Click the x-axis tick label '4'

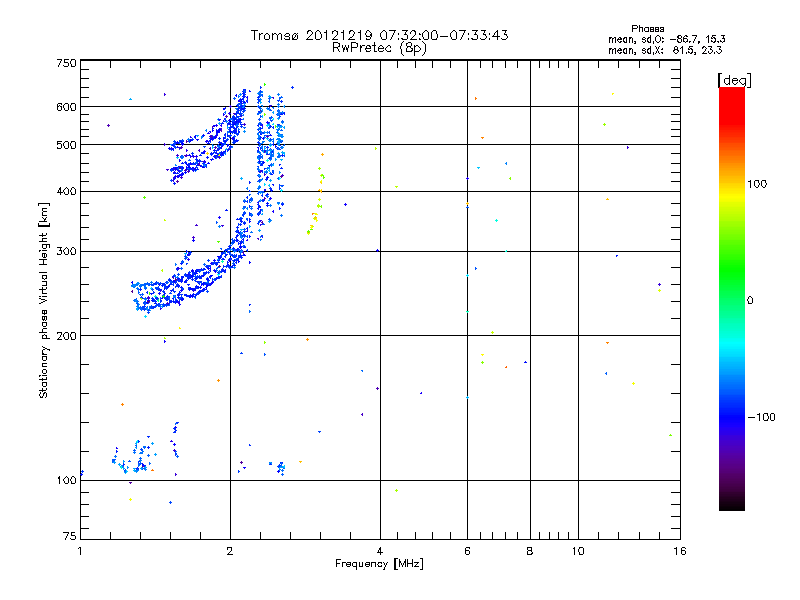[x=380, y=551]
